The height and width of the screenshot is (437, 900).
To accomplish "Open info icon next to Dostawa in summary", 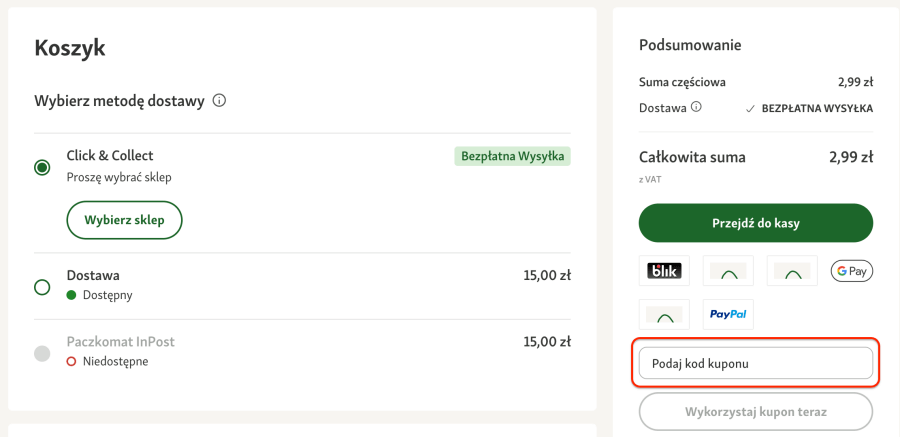I will [x=696, y=108].
